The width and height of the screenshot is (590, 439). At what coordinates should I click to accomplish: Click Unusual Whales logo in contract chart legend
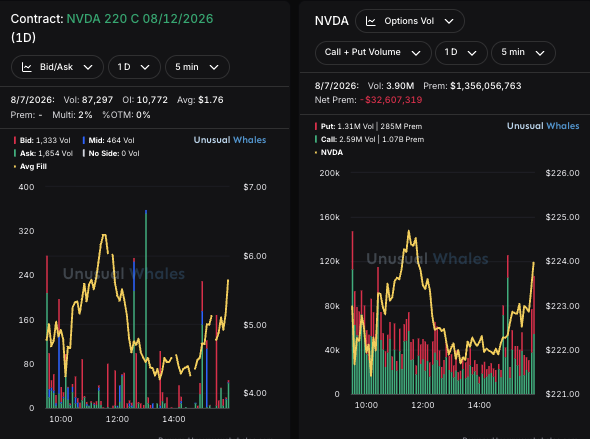tap(230, 140)
